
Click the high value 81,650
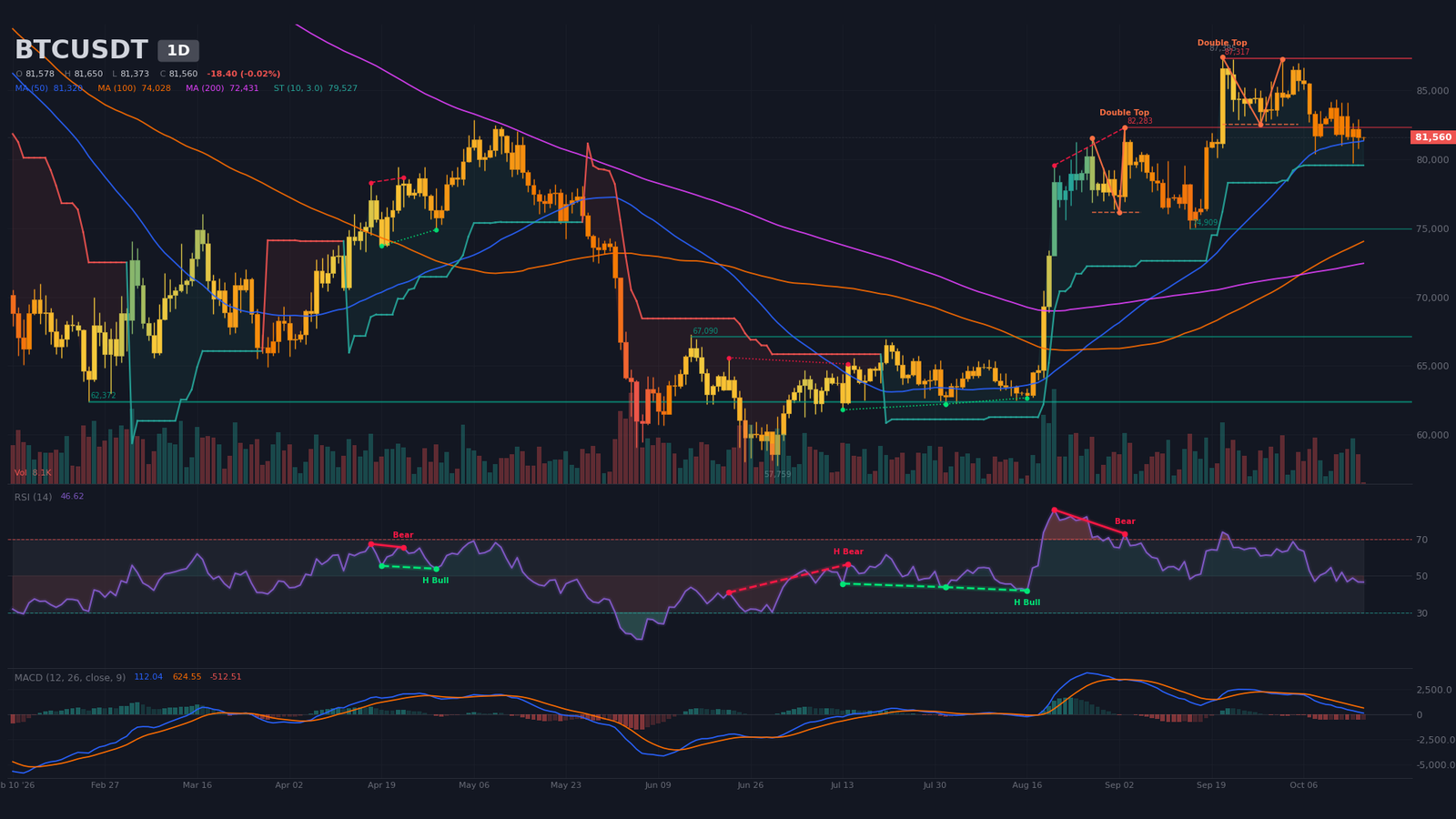pos(88,74)
